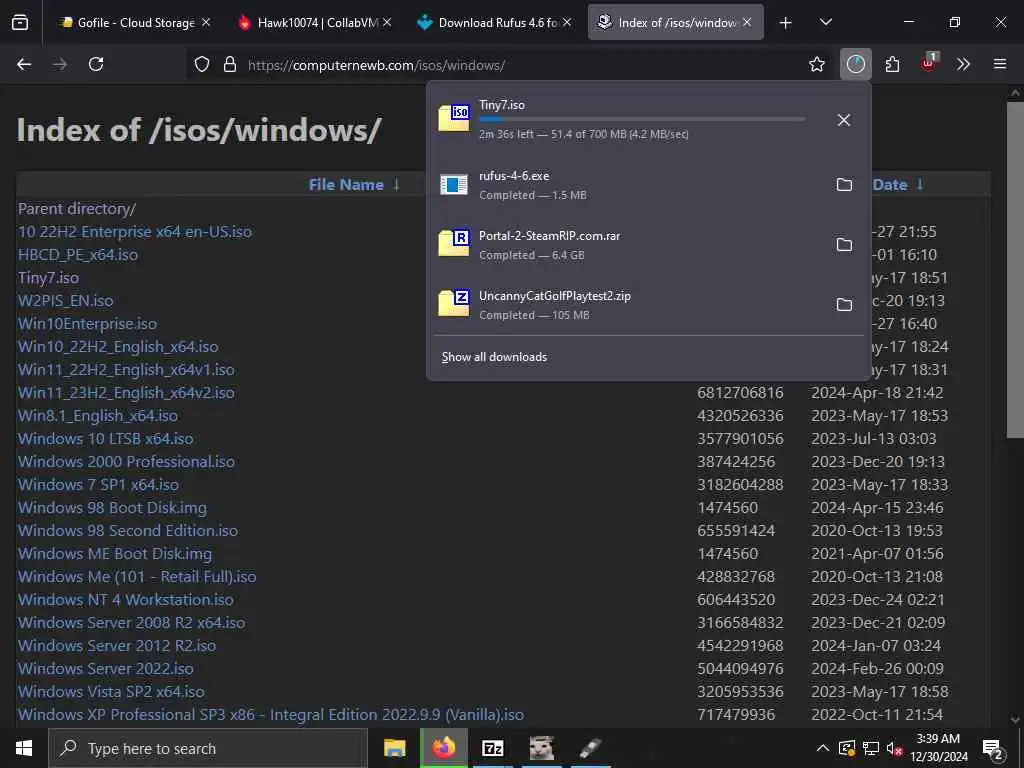This screenshot has height=768, width=1024.
Task: Download 10 22H2 Enterprise x64 en-US.iso
Action: click(135, 232)
